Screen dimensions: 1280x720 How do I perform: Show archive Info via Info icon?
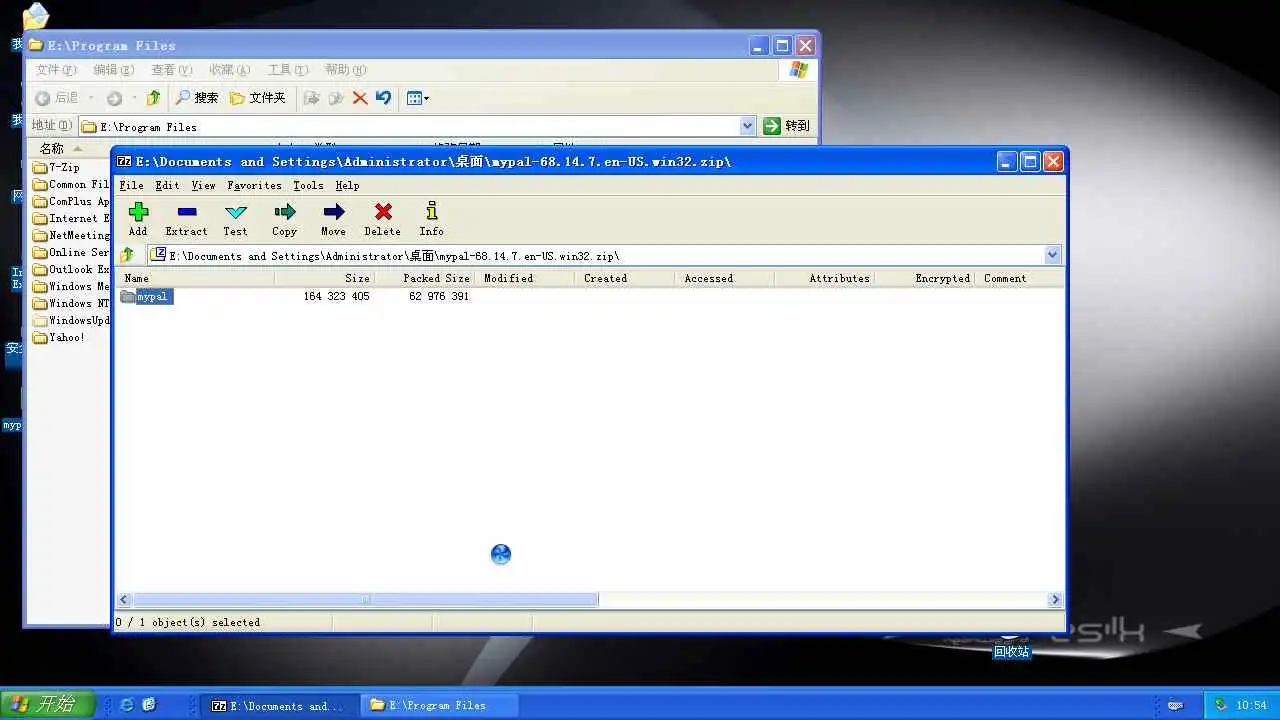tap(431, 219)
